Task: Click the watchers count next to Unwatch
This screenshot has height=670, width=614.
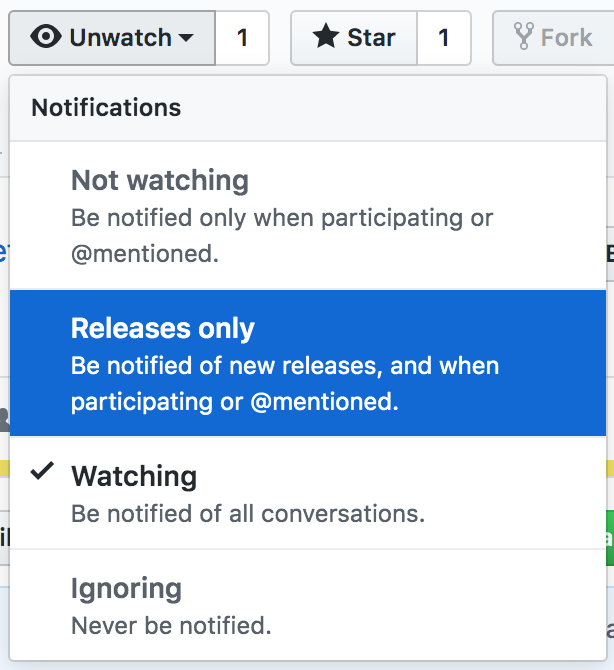Action: point(242,38)
